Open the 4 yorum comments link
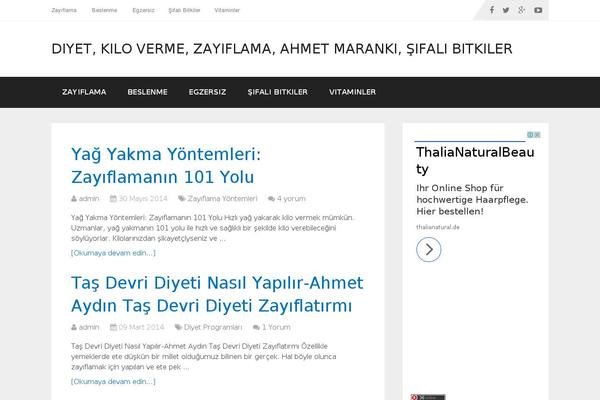 coord(291,199)
